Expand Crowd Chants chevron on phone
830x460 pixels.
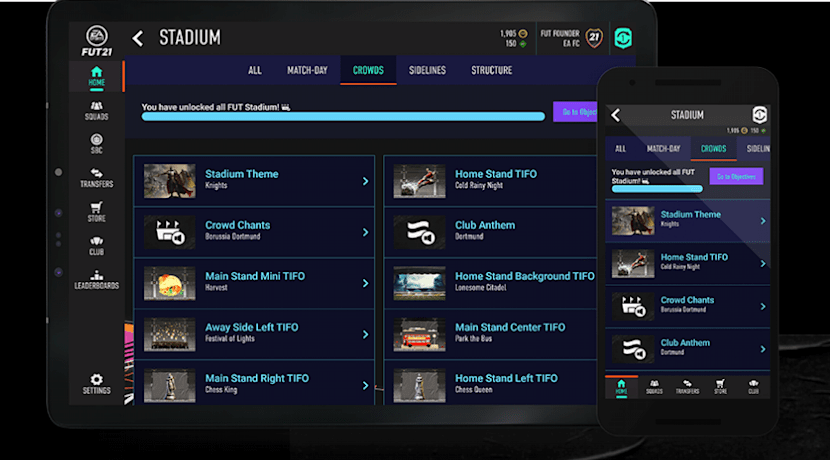[x=763, y=306]
